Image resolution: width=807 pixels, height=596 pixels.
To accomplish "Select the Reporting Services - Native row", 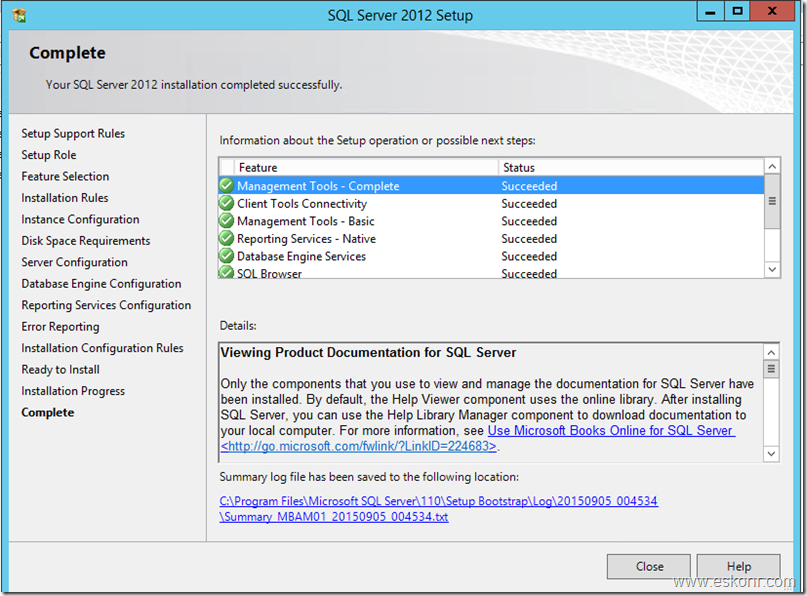I will pos(492,239).
